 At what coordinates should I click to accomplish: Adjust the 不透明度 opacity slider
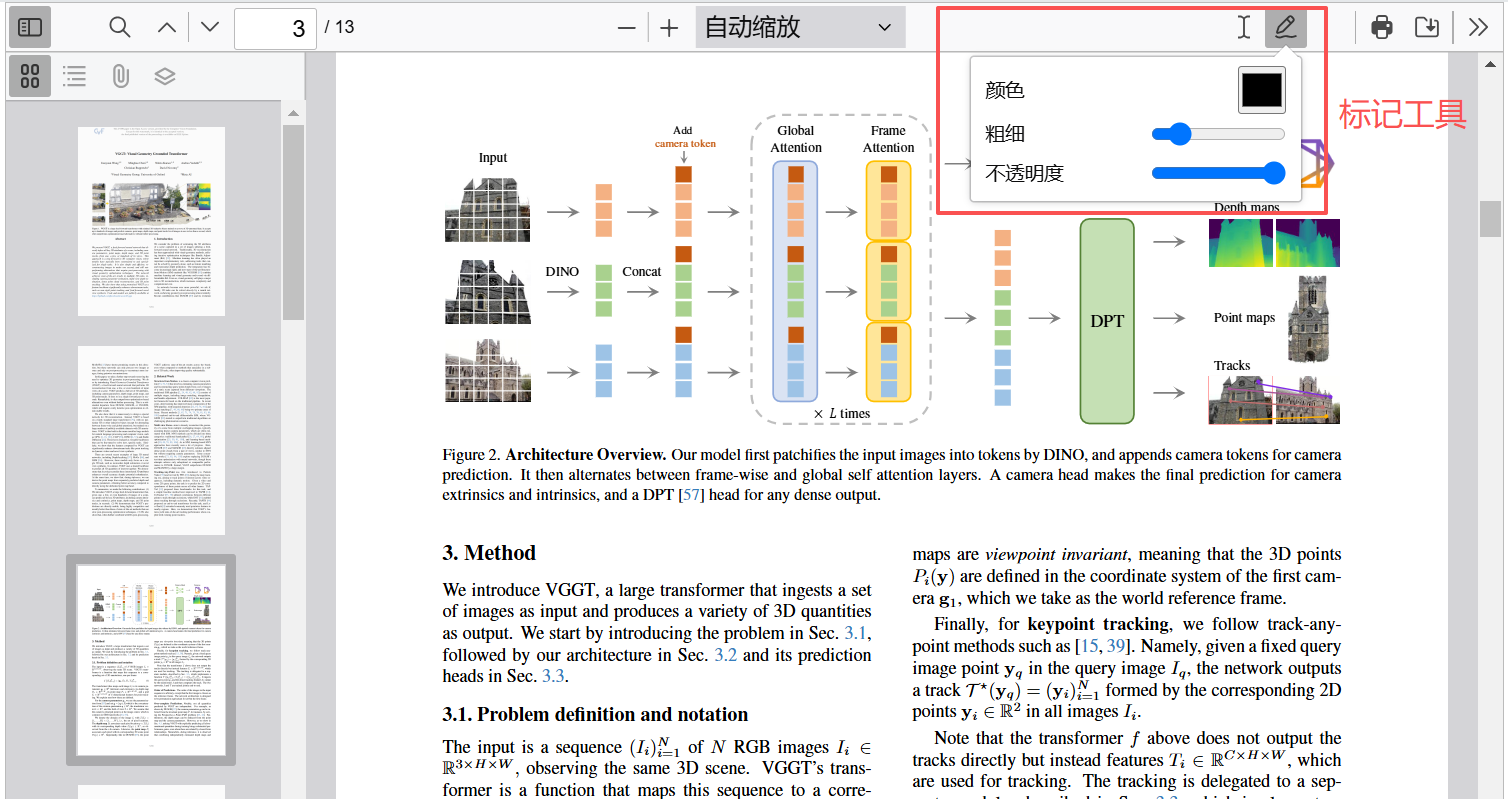coord(1218,173)
